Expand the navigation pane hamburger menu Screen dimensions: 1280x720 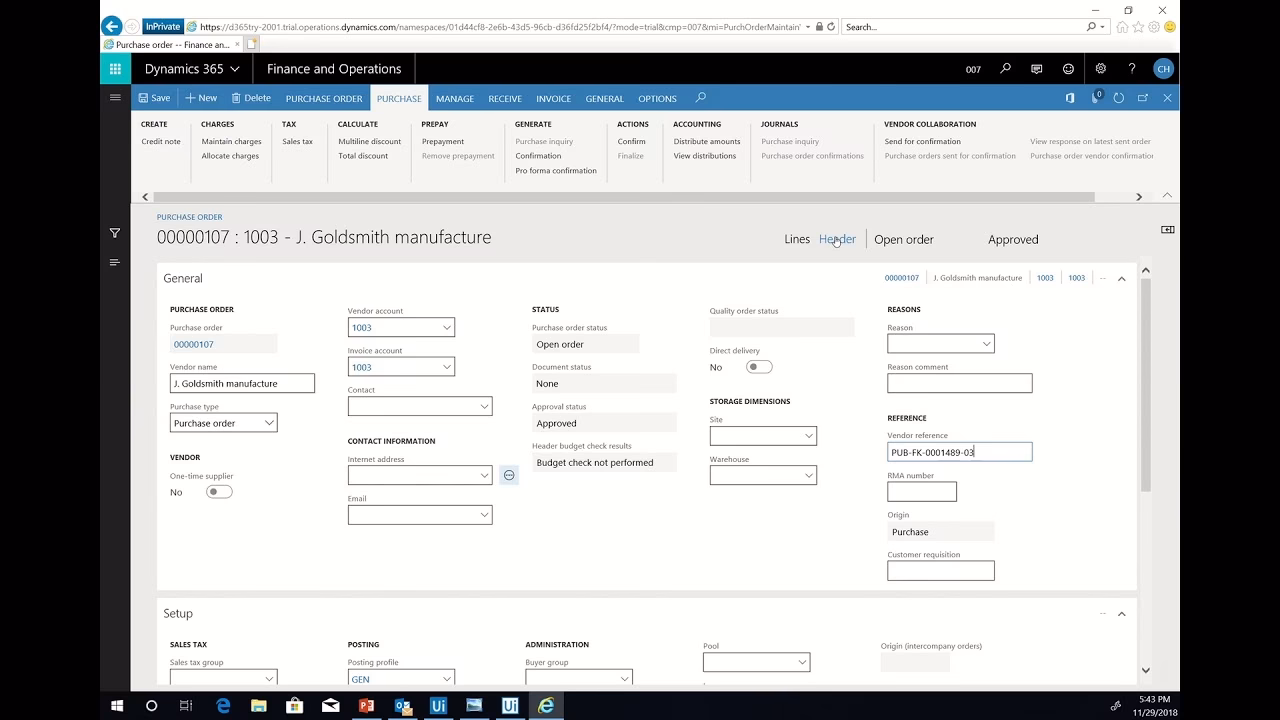pyautogui.click(x=115, y=98)
